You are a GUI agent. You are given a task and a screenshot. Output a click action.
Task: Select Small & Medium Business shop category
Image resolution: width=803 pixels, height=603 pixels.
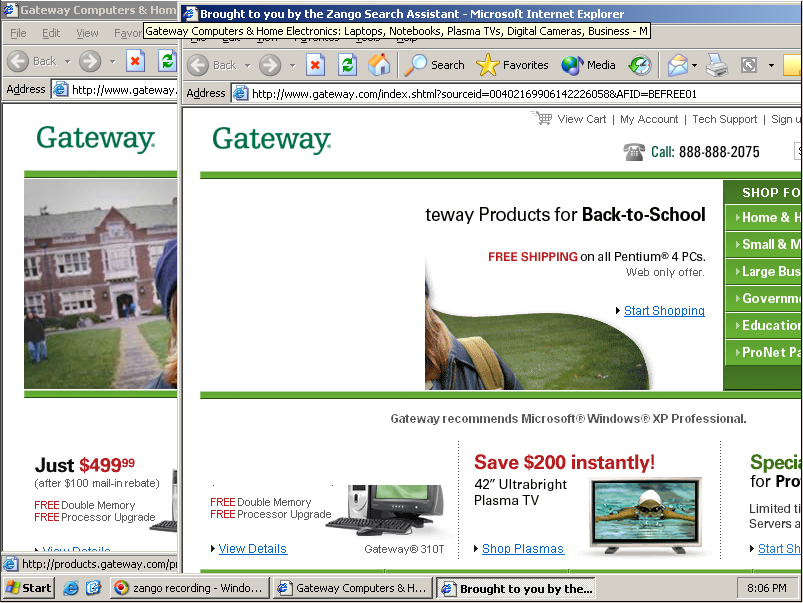764,244
